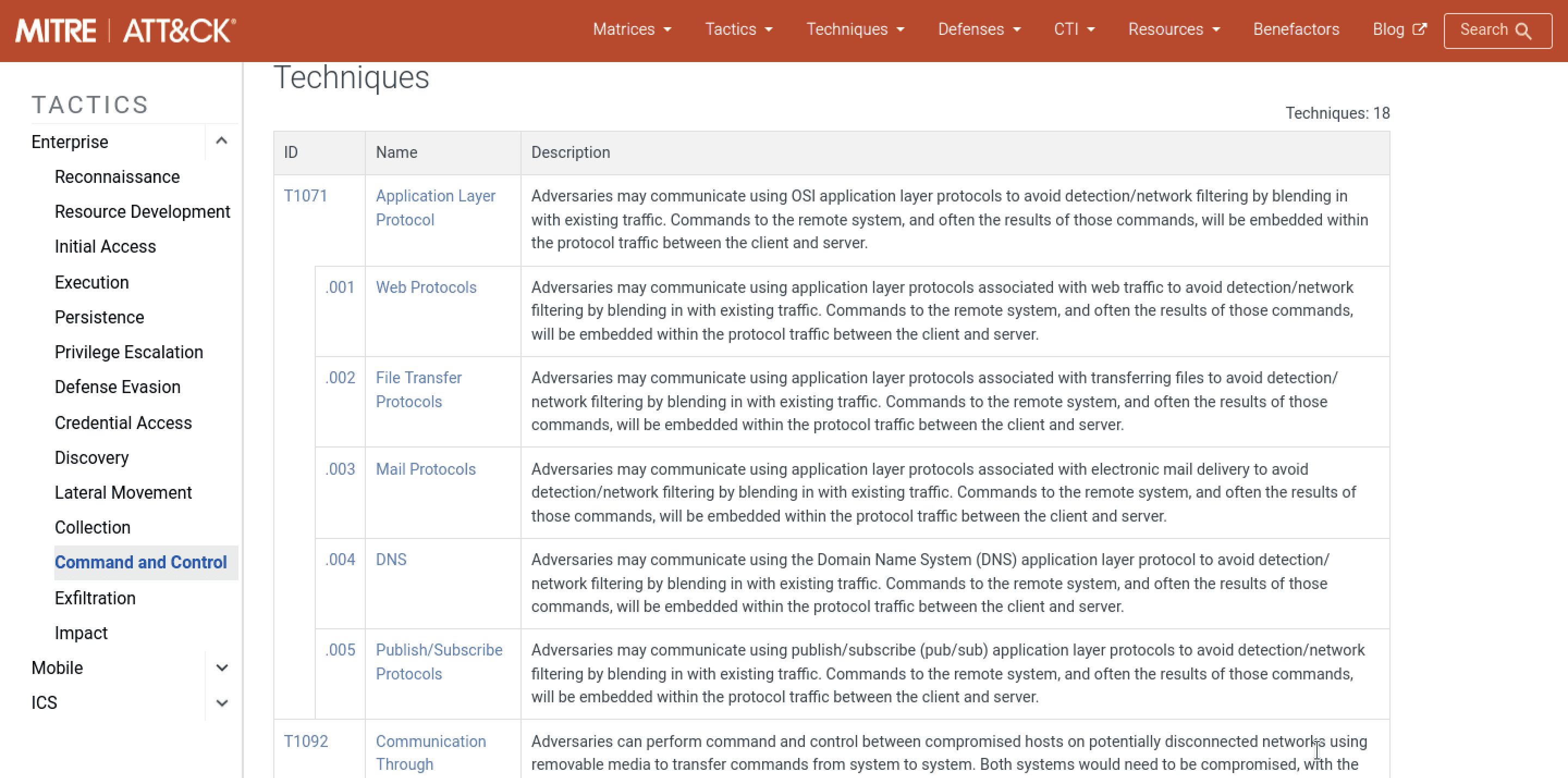Select Resource Development in the sidebar
The width and height of the screenshot is (1568, 778).
coord(143,211)
